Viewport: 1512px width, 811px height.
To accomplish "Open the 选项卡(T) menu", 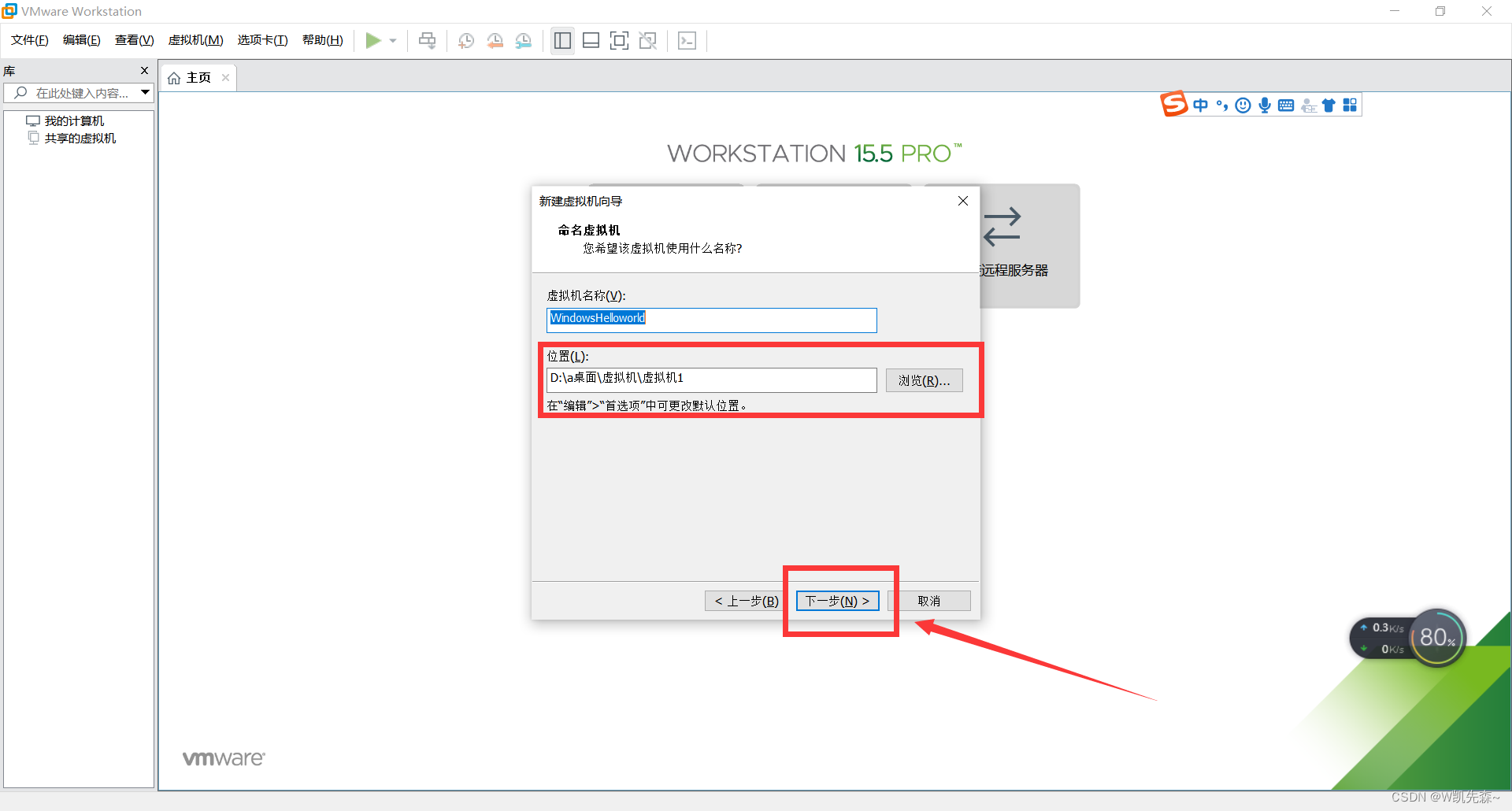I will [x=263, y=40].
